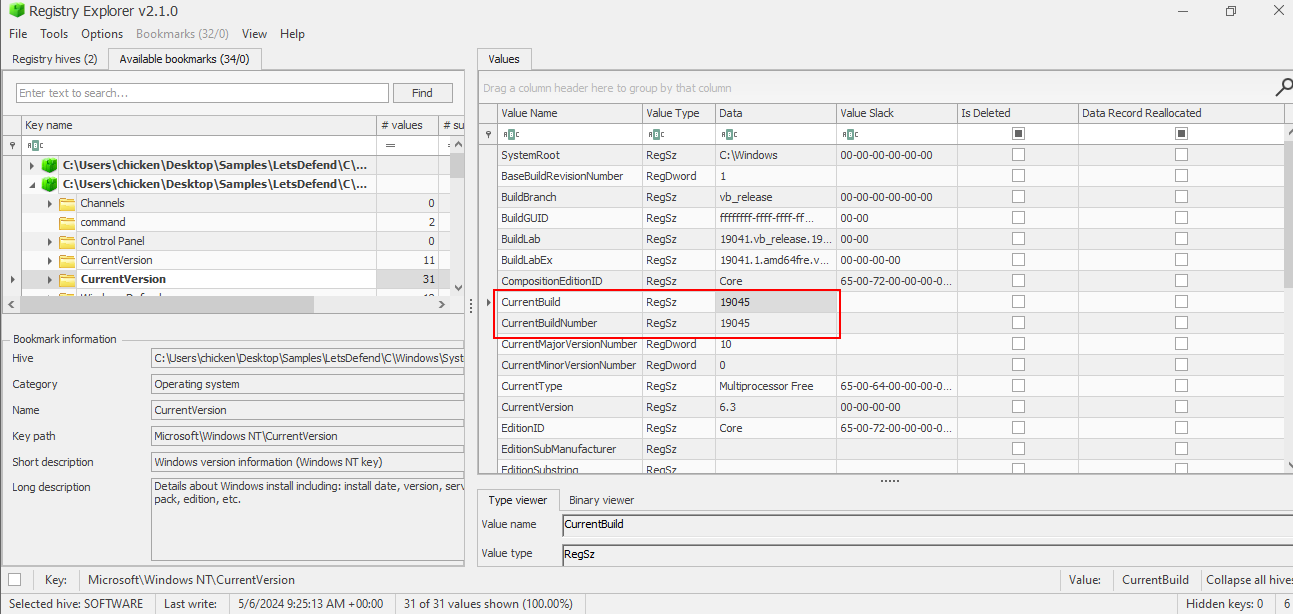
Task: Click the Control Panel folder icon
Action: (67, 241)
